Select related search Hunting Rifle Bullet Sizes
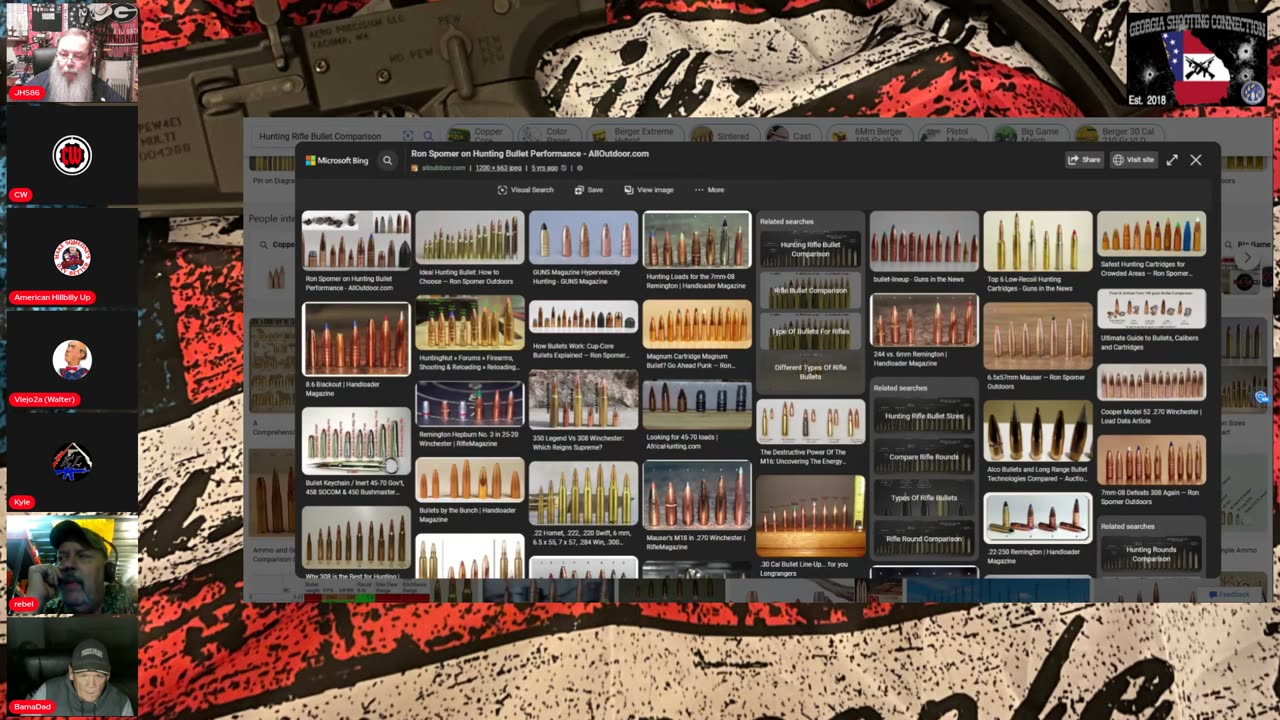 click(x=924, y=416)
